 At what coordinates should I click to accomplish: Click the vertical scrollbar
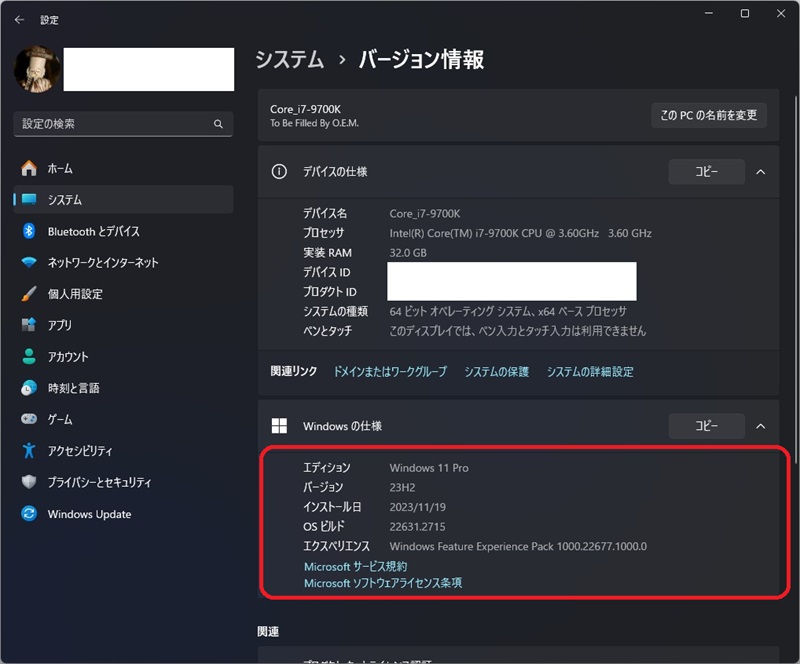tap(796, 281)
